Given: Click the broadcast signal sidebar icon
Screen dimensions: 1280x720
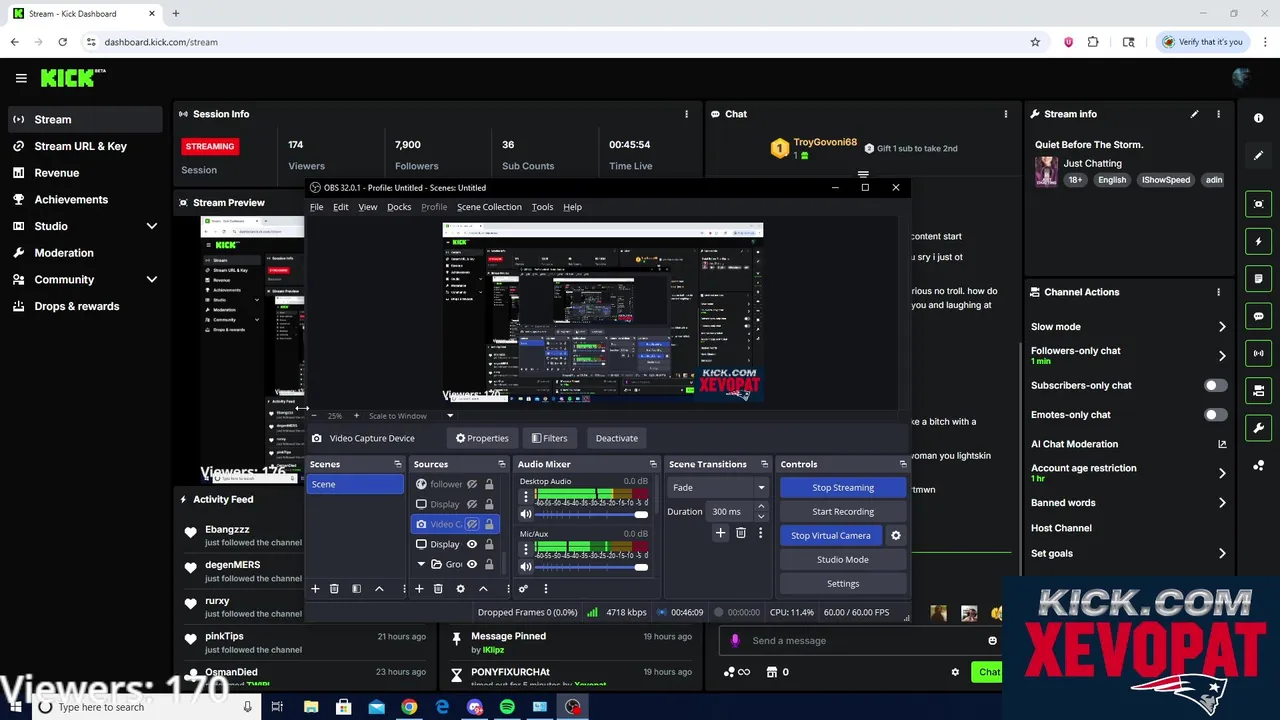Looking at the screenshot, I should tap(1258, 353).
